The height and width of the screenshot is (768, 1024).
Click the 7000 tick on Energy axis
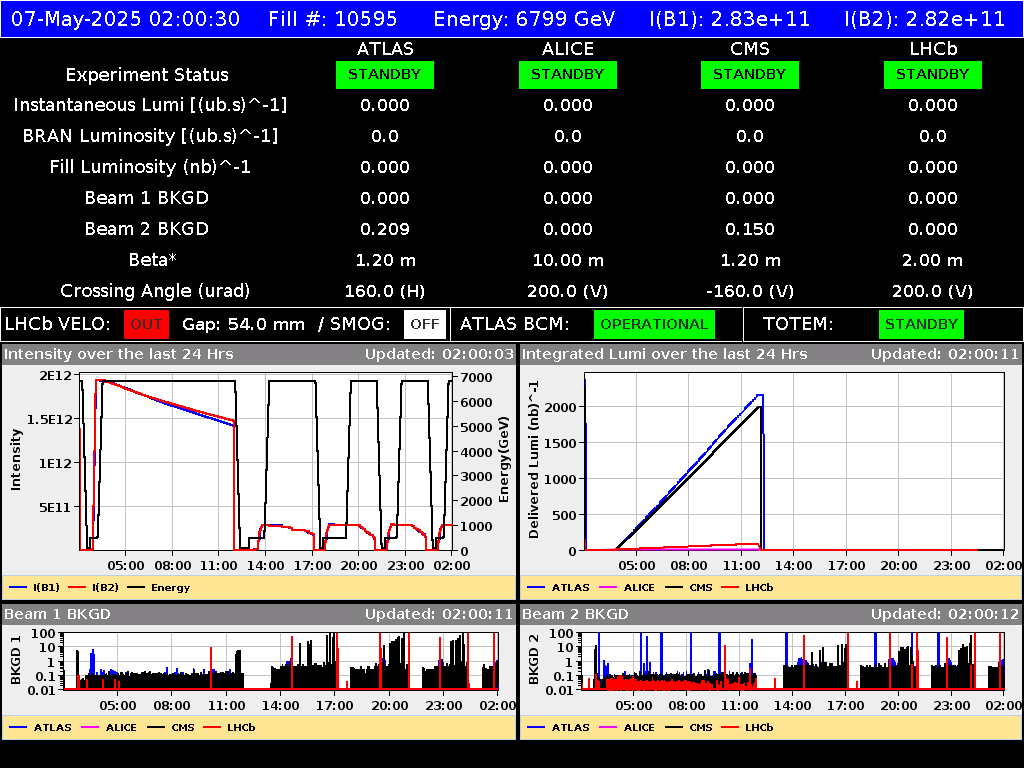pos(477,377)
